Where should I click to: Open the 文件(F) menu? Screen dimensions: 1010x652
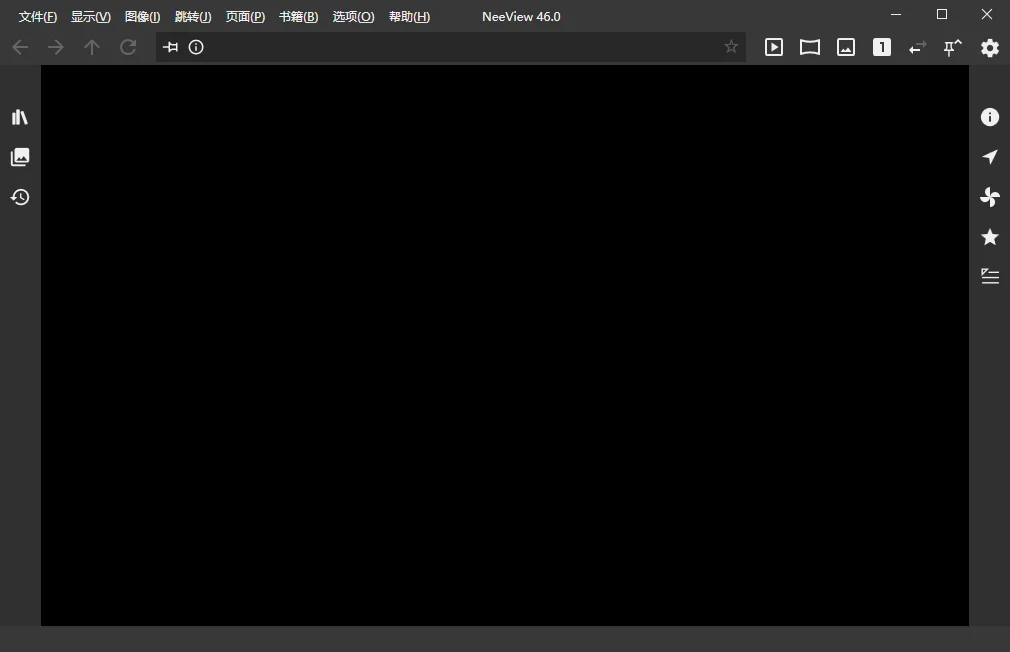pos(37,17)
